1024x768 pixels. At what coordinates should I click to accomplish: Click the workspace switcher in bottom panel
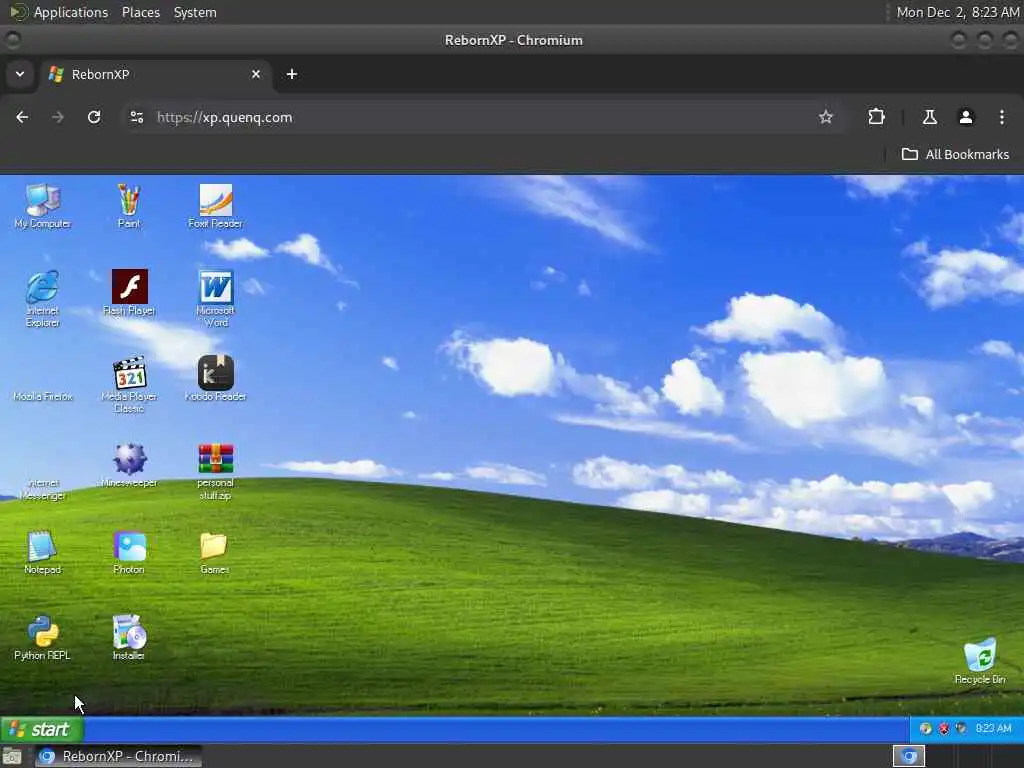pos(908,756)
